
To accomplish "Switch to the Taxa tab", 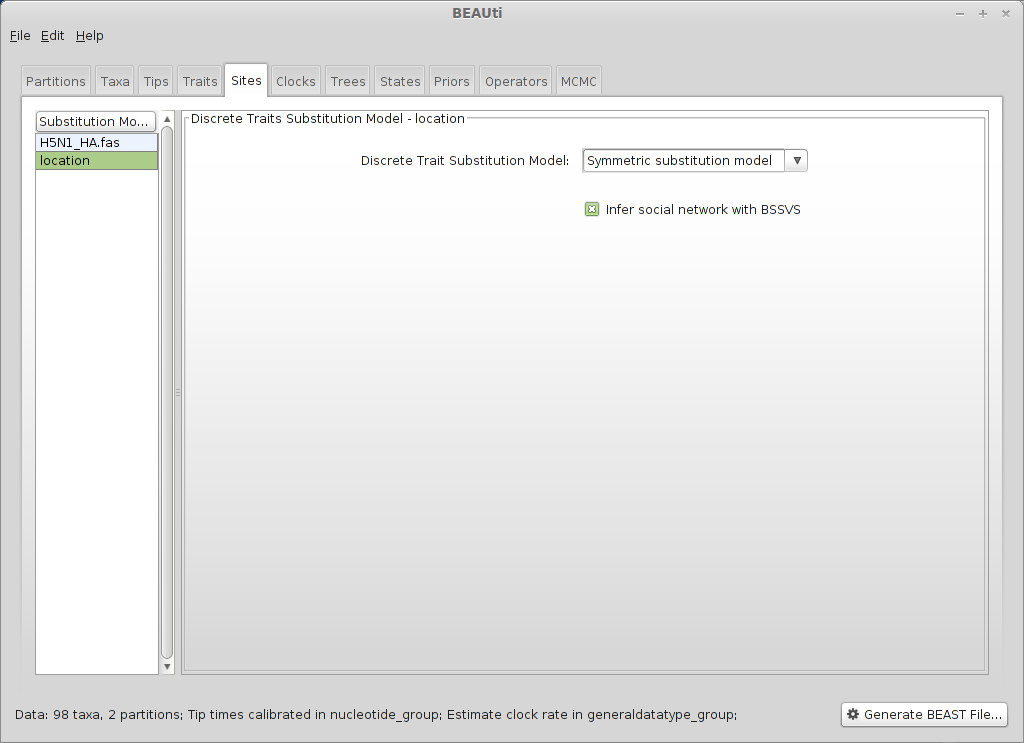I will point(115,82).
